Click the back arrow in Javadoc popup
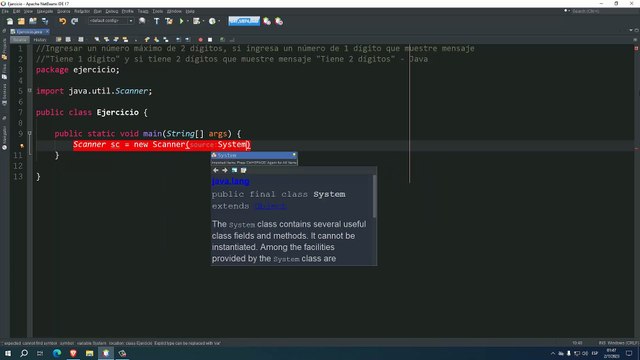 pyautogui.click(x=216, y=170)
